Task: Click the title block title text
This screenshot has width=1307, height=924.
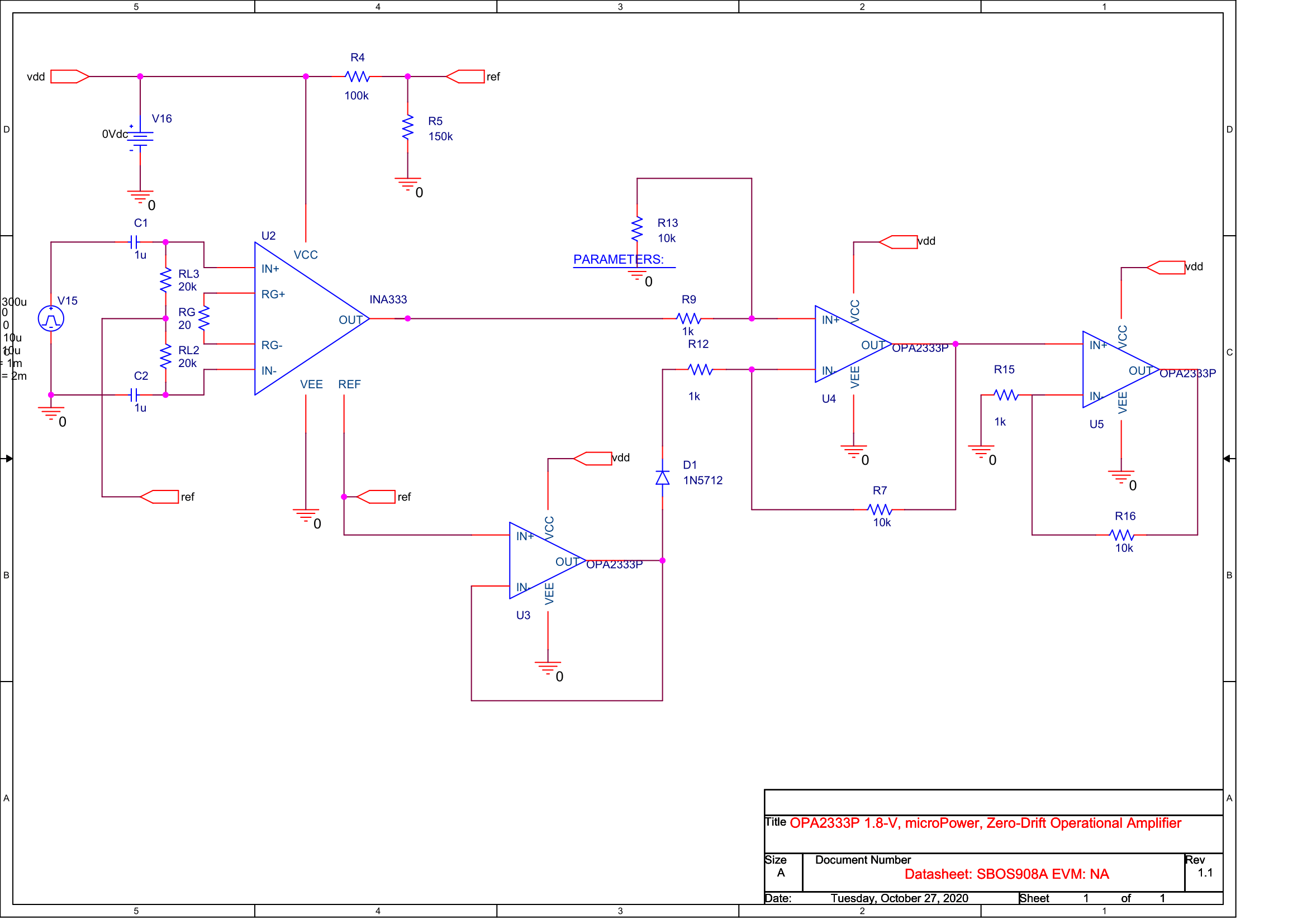Action: tap(985, 823)
